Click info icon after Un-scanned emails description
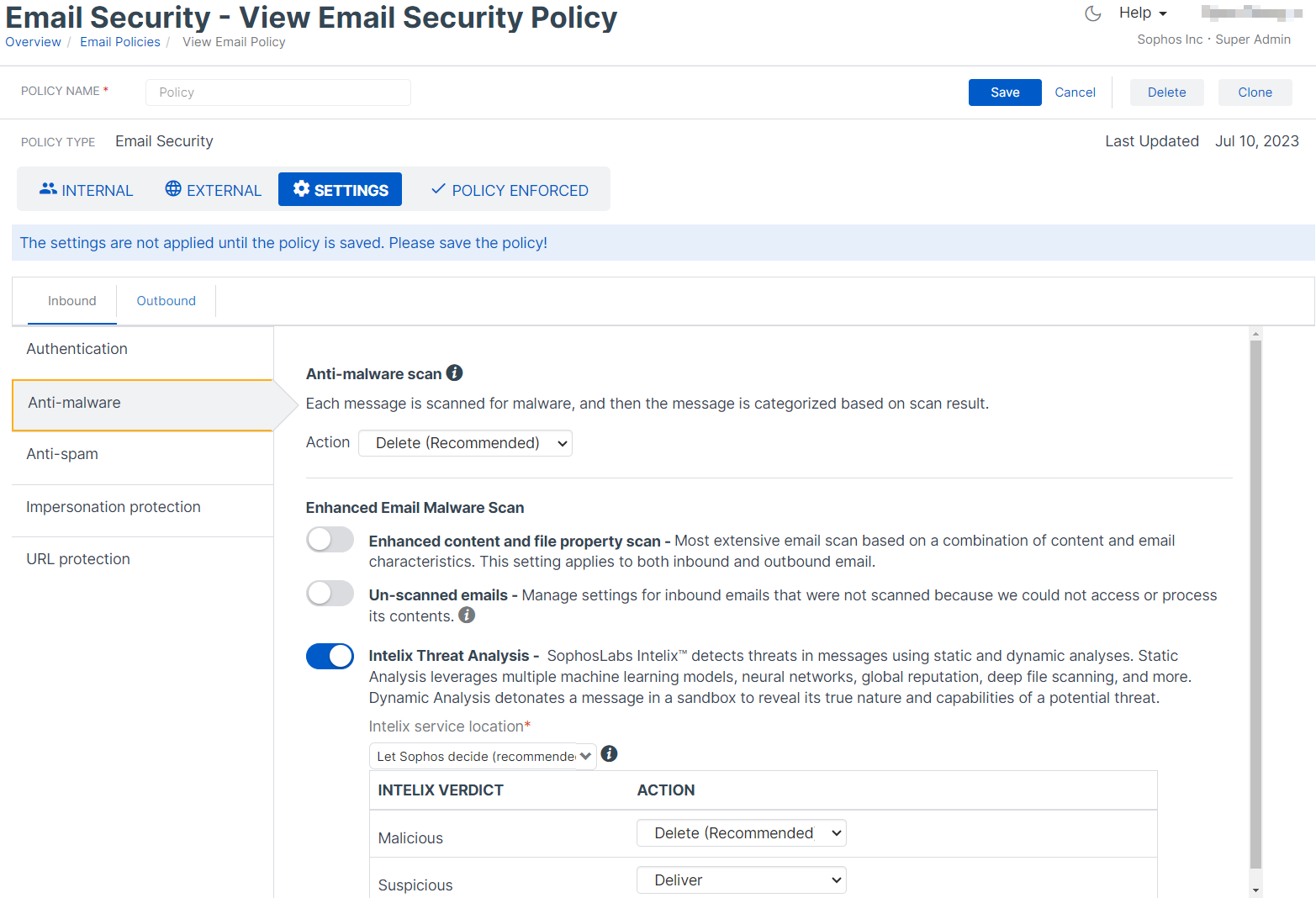Viewport: 1316px width, 898px height. (x=467, y=615)
